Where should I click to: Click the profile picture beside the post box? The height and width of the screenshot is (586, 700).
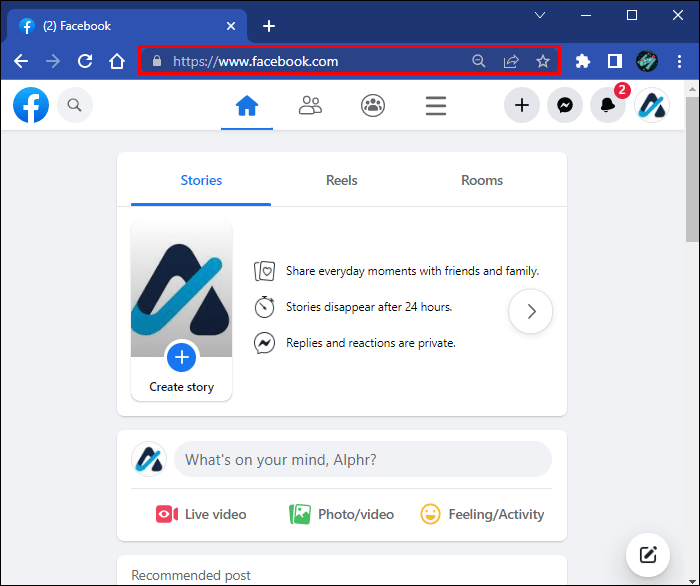(149, 459)
